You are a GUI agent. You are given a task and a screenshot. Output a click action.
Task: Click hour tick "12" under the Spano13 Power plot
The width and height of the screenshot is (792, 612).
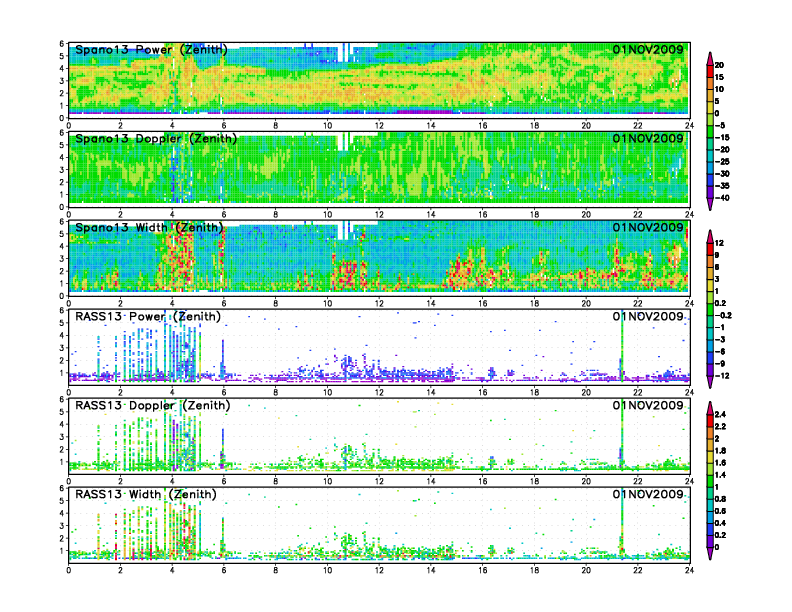(379, 126)
